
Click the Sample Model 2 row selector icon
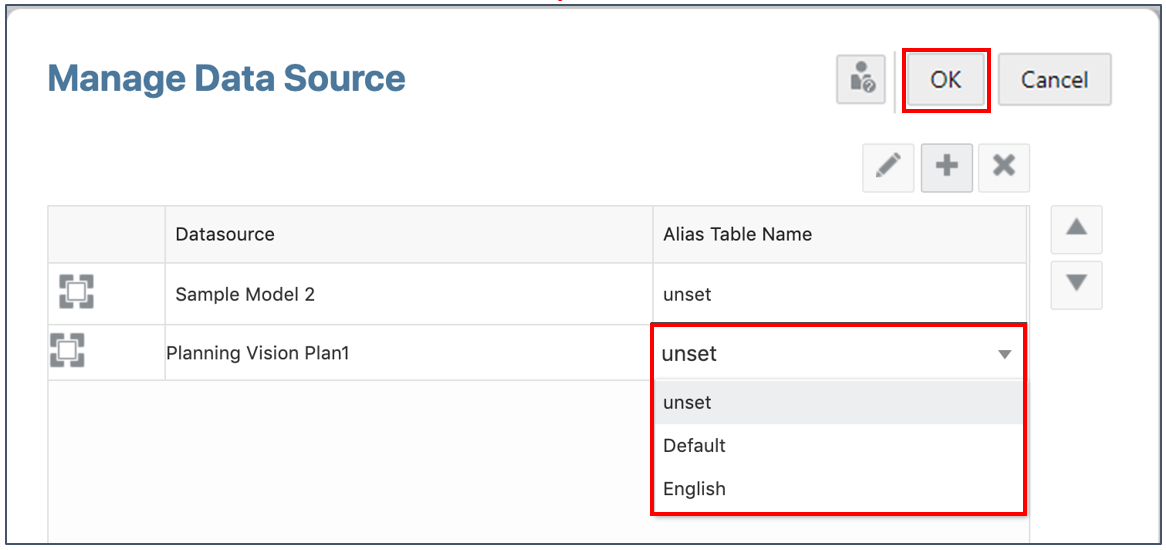pyautogui.click(x=77, y=293)
